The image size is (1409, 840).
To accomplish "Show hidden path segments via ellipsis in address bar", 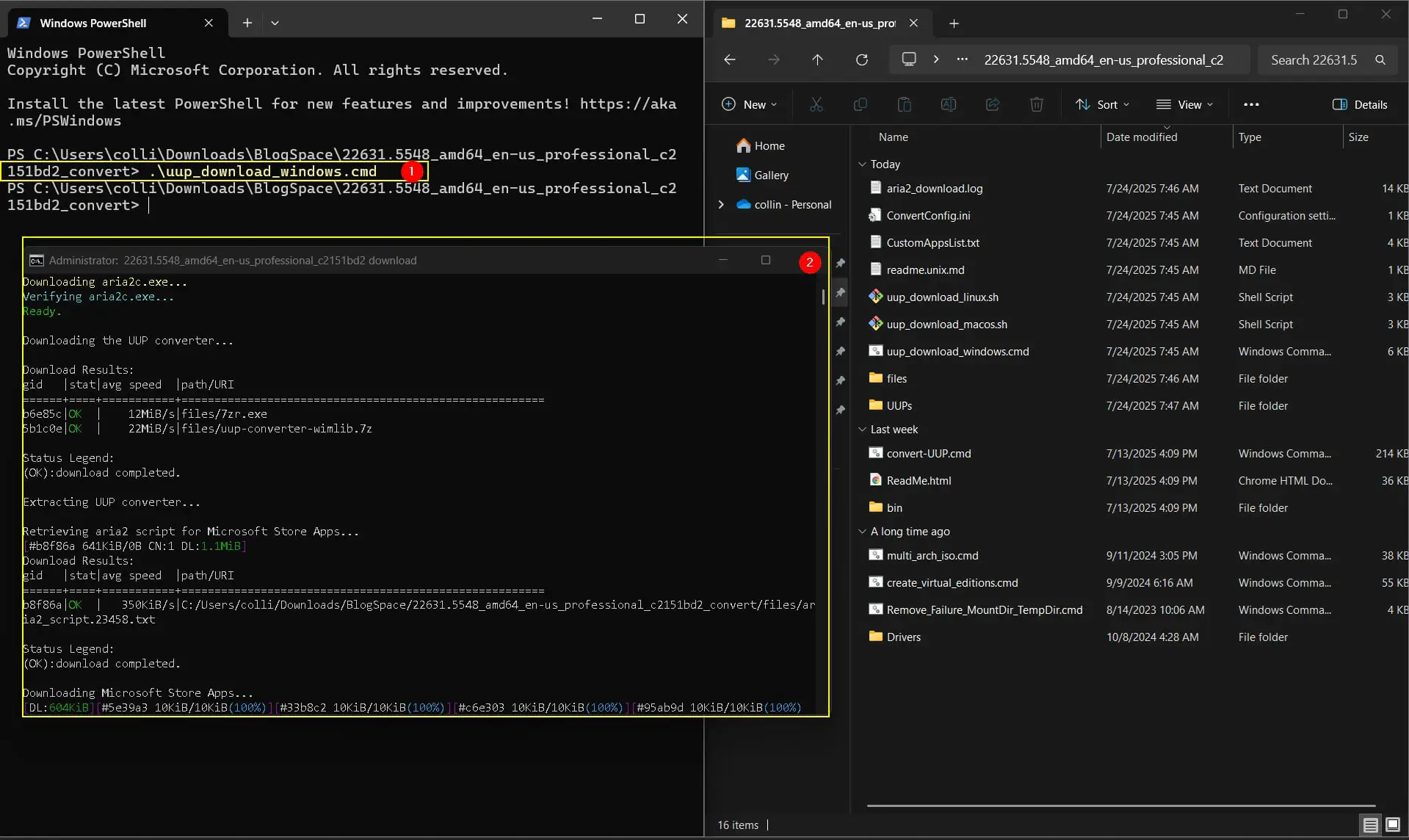I will (962, 59).
